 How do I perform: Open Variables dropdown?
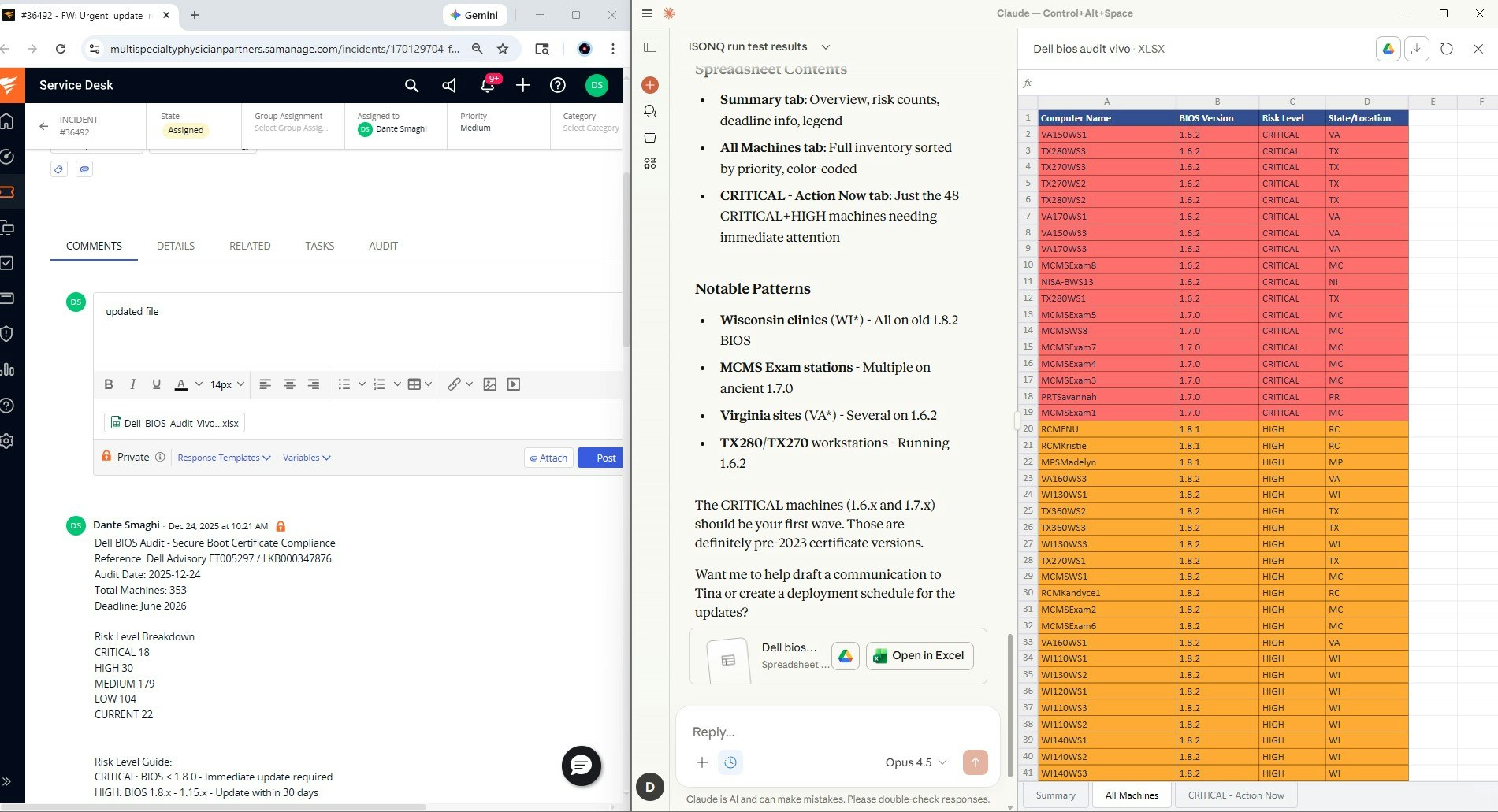click(x=307, y=458)
